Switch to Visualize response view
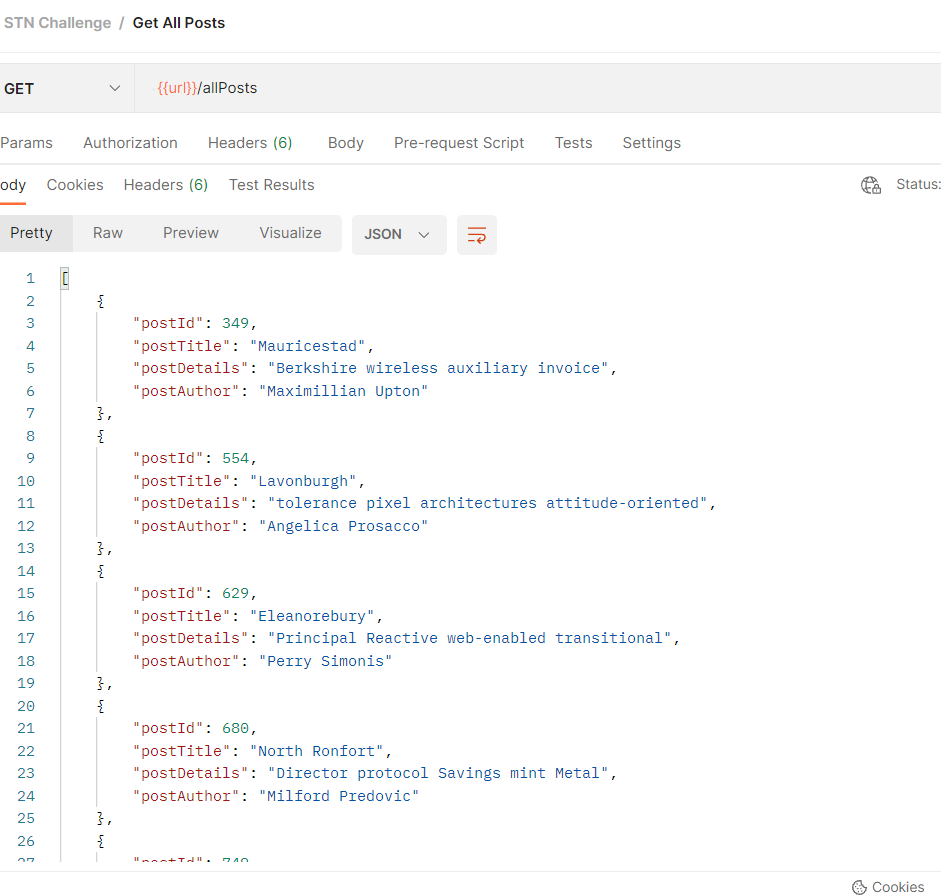Screen dimensions: 941x896 coord(290,233)
